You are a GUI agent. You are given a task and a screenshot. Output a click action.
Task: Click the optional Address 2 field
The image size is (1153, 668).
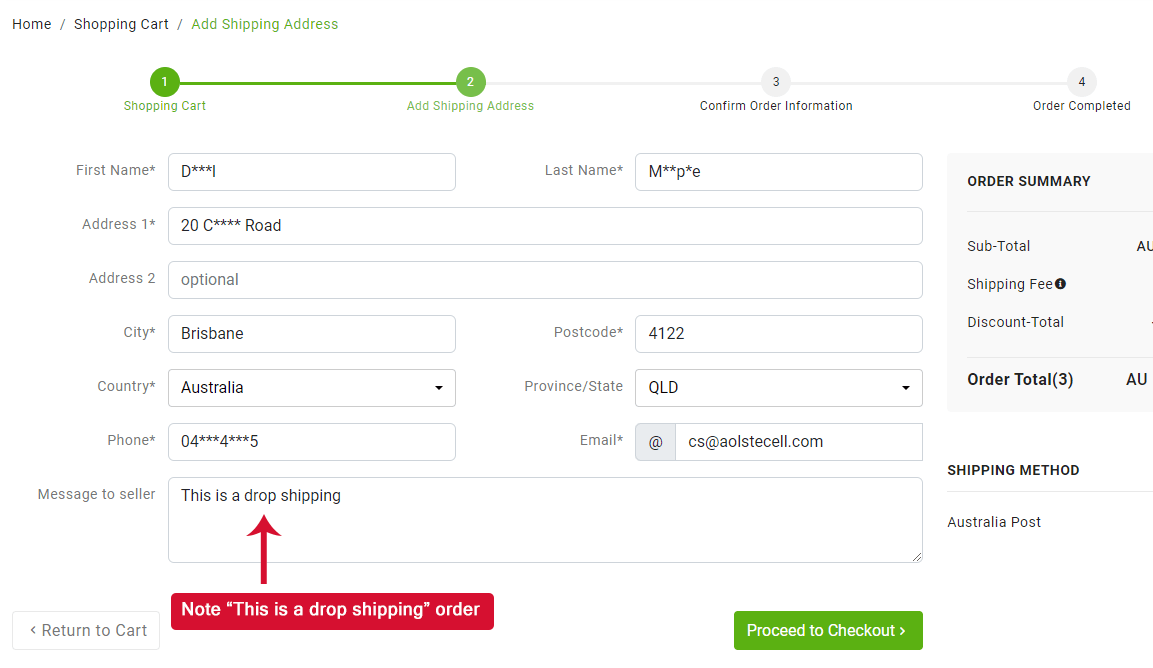click(x=545, y=280)
